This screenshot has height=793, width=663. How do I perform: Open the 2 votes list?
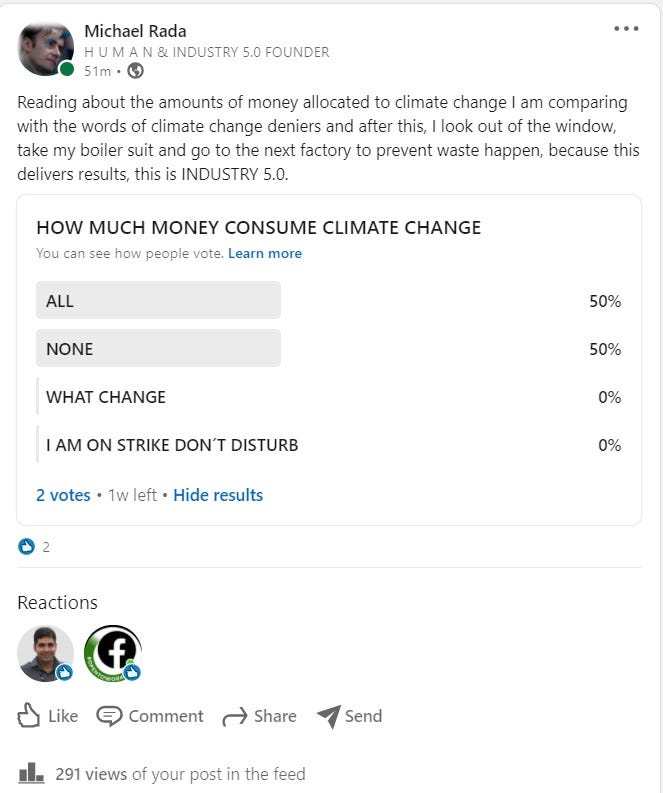click(x=63, y=495)
